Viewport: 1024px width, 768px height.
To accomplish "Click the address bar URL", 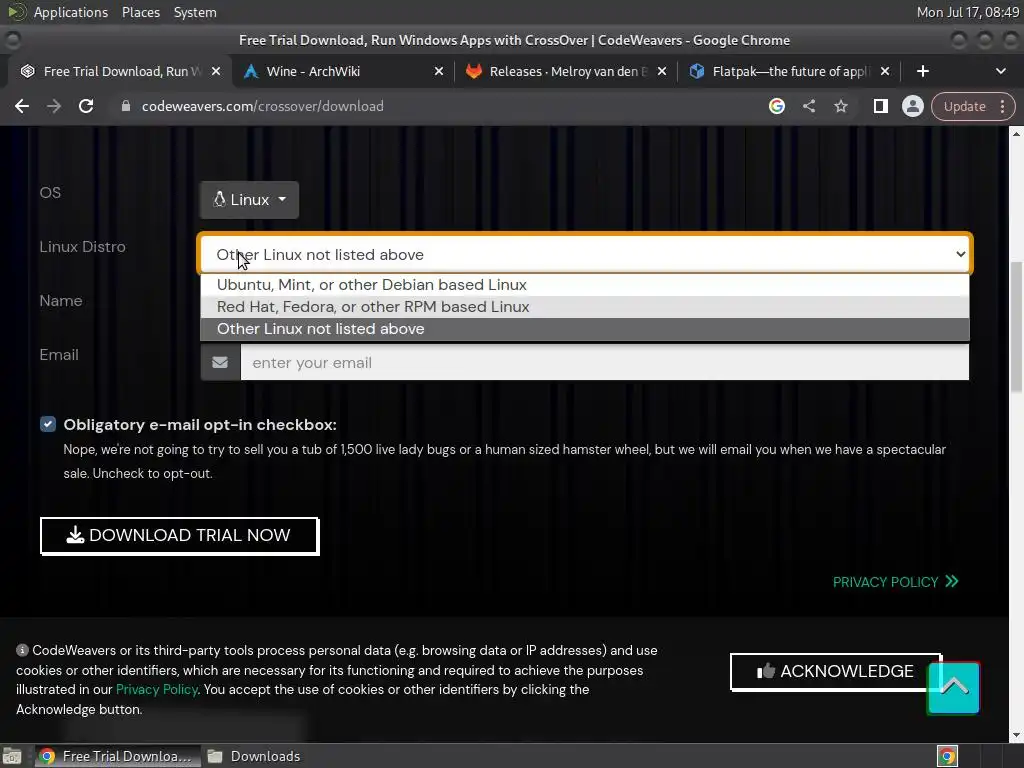I will pyautogui.click(x=263, y=106).
